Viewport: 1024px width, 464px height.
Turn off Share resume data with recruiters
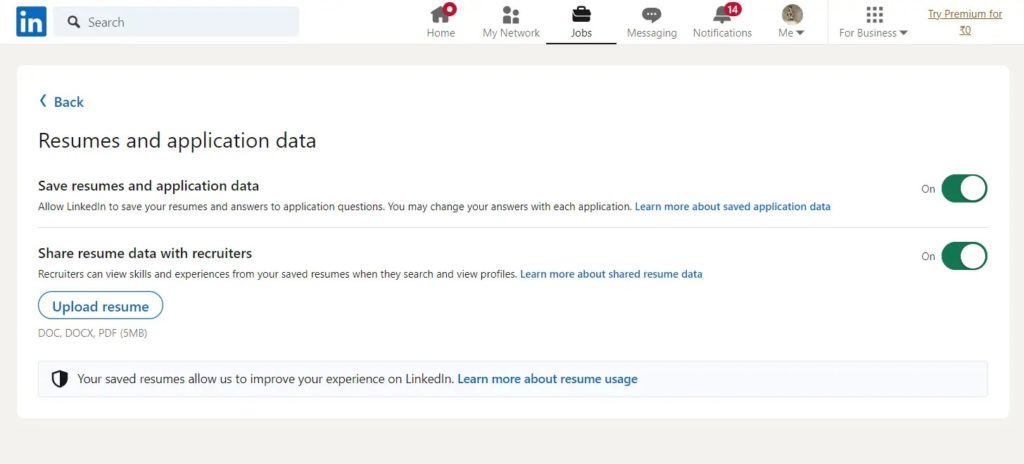[964, 256]
